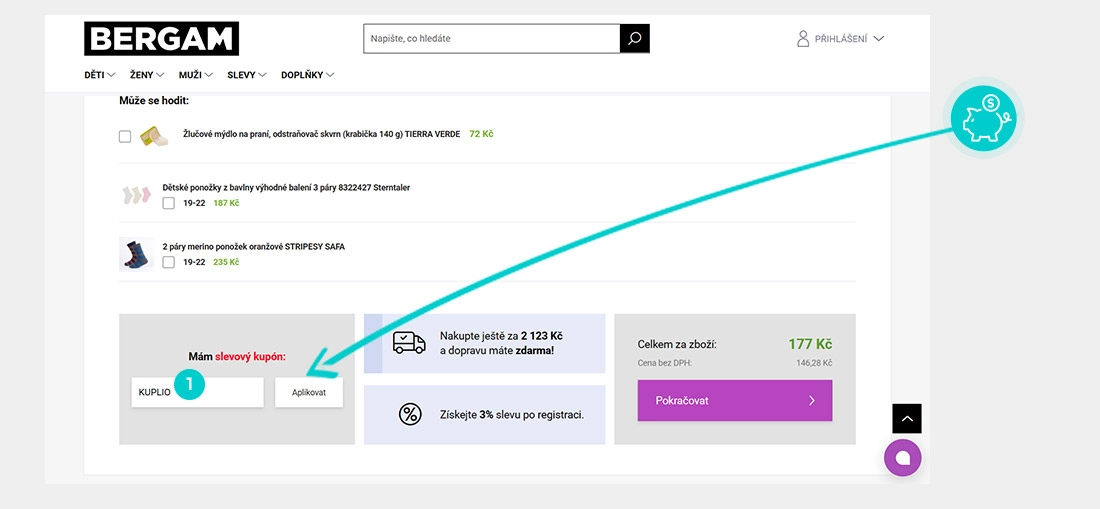The height and width of the screenshot is (509, 1100).
Task: Open the Dětské ponožky Sterntaler product link
Action: (286, 188)
